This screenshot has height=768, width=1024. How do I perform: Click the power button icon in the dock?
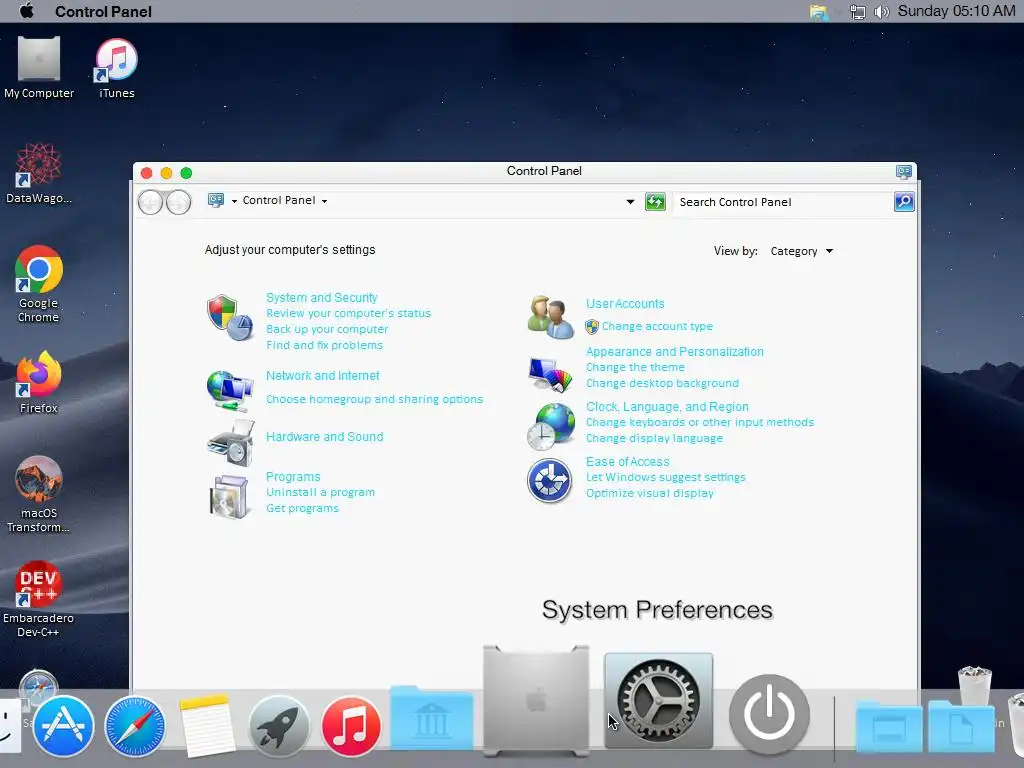769,714
